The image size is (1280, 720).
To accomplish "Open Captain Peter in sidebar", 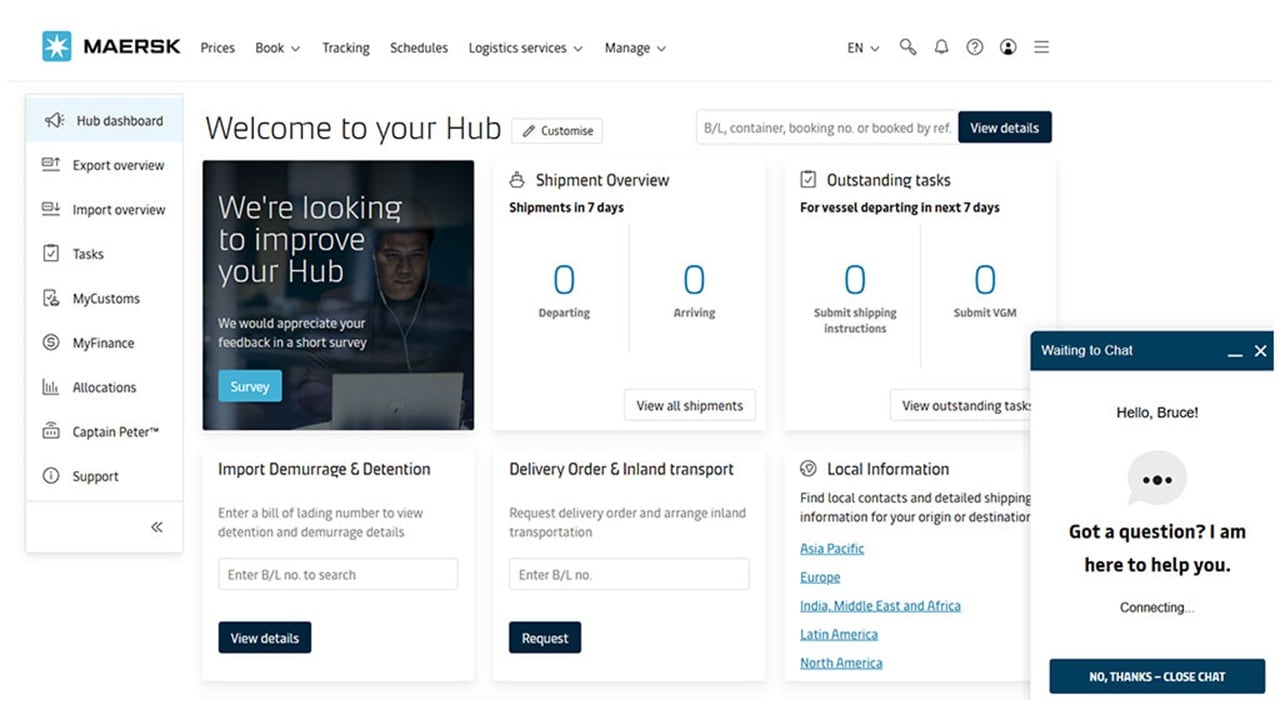I will click(115, 432).
